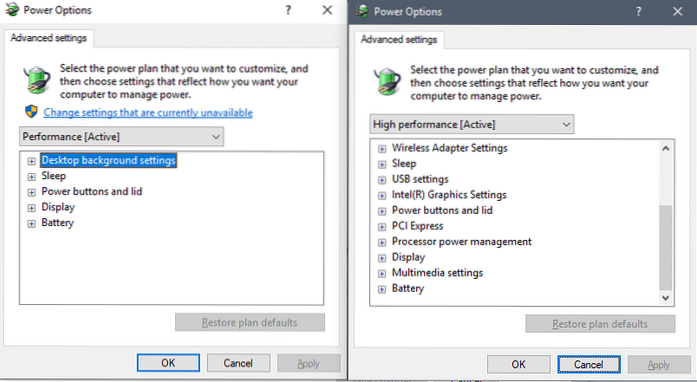Expand Processor power management node
This screenshot has width=697, height=382.
tap(382, 242)
